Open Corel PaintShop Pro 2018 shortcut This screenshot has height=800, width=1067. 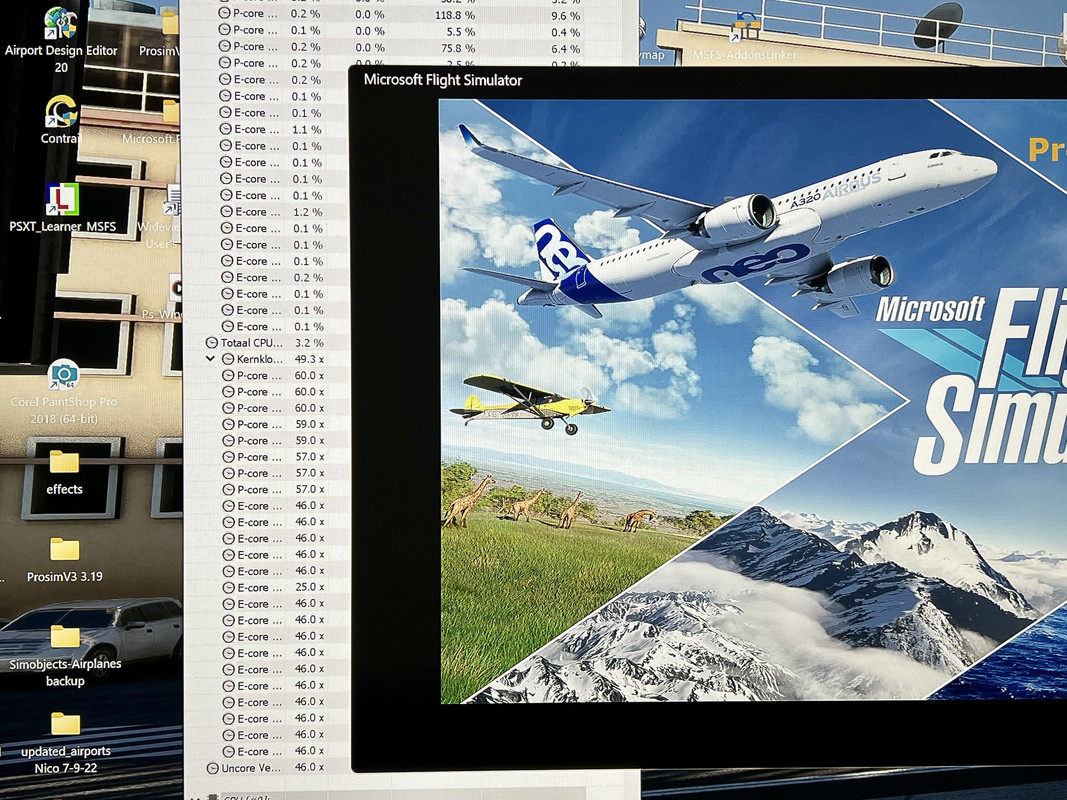point(63,392)
